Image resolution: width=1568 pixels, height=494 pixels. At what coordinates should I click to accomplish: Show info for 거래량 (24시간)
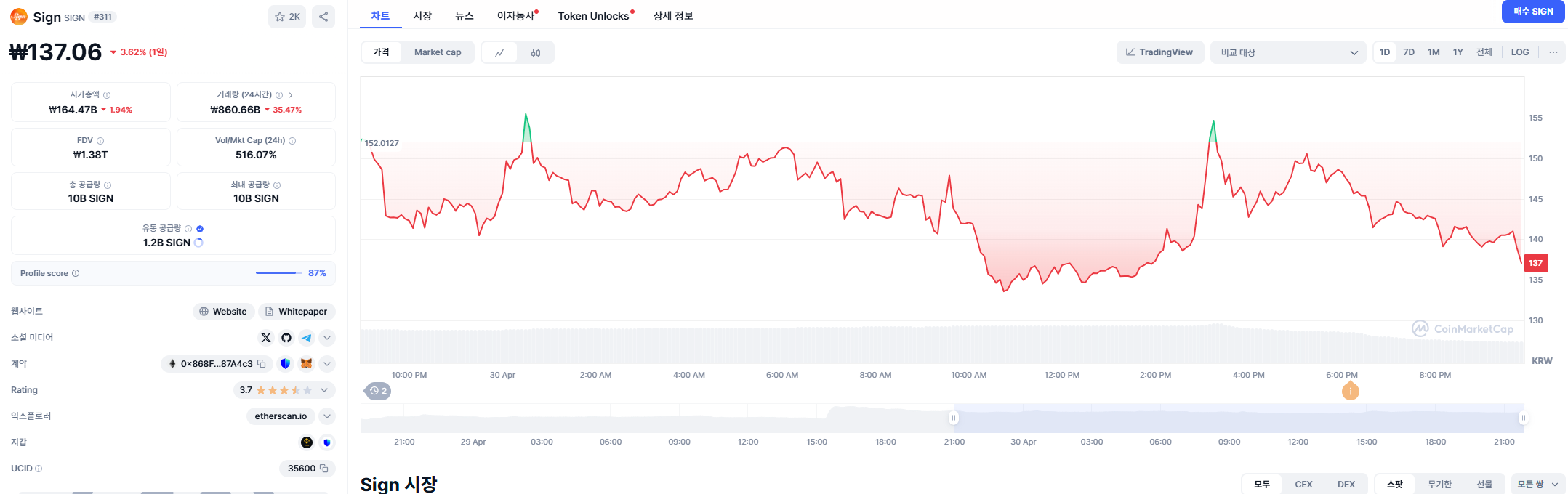tap(279, 95)
